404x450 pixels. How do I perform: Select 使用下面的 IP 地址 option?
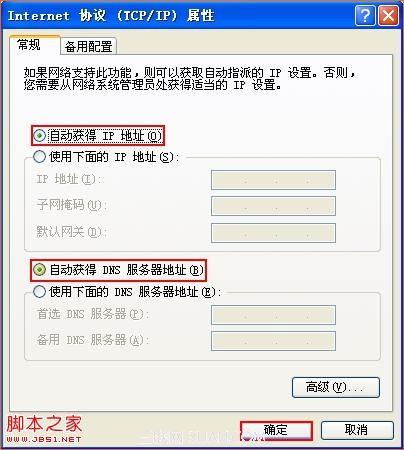point(39,157)
